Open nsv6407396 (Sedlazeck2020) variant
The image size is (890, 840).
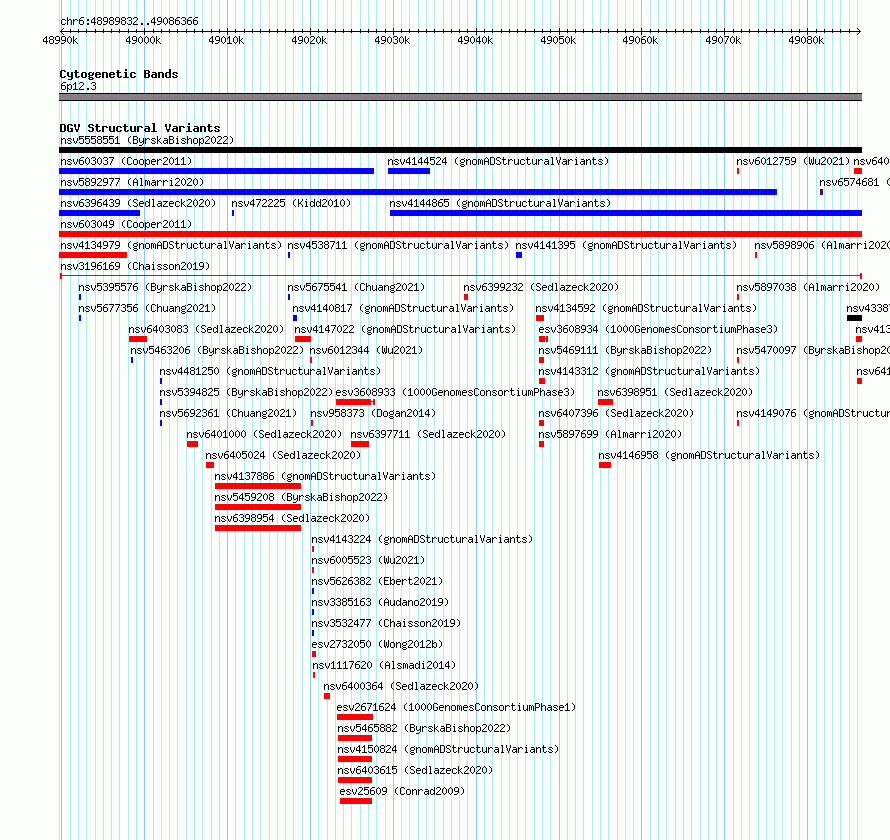pos(616,413)
